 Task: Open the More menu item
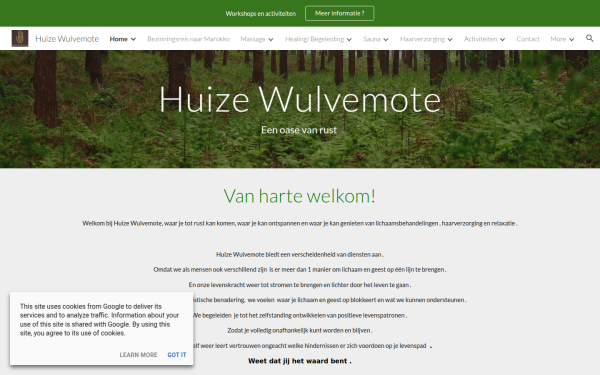click(558, 39)
